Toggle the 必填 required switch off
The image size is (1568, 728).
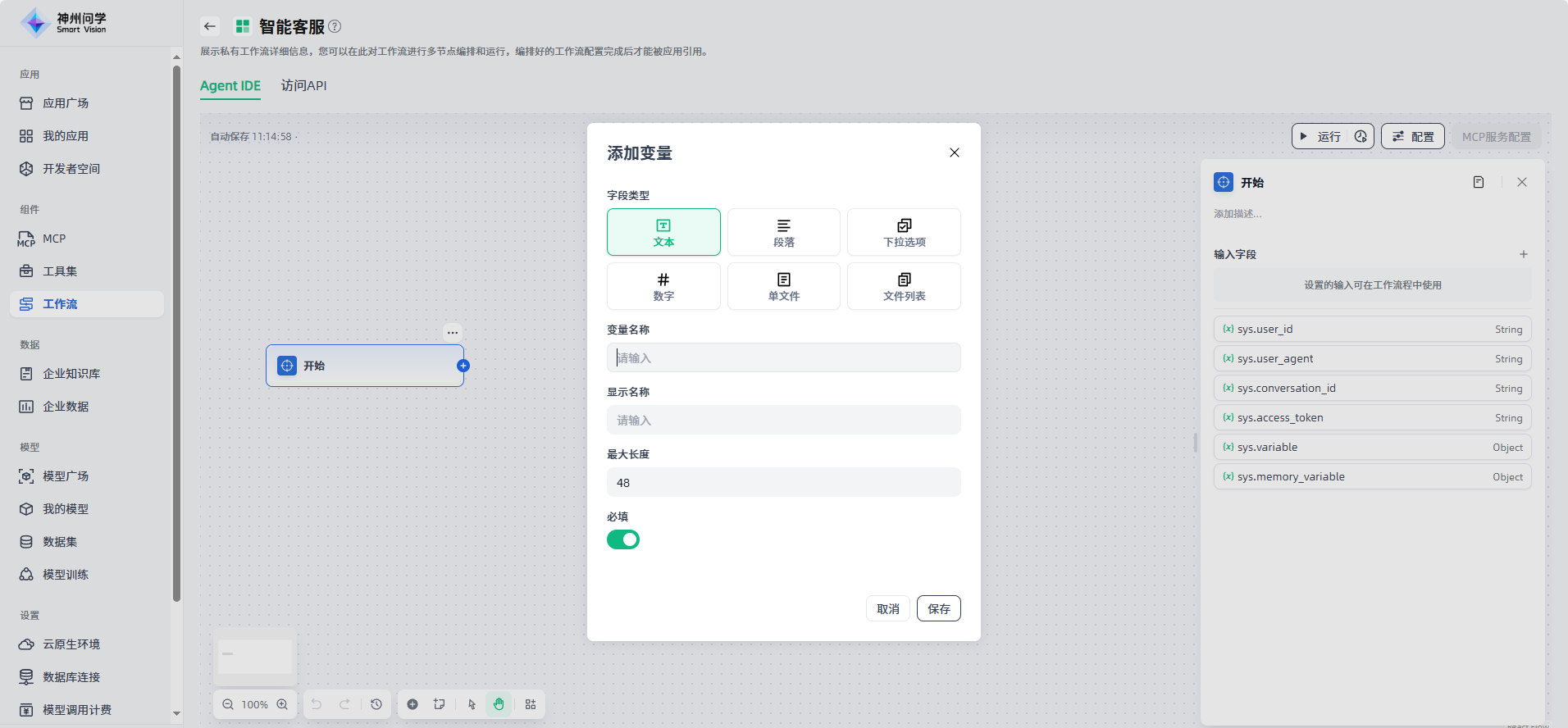pos(623,539)
